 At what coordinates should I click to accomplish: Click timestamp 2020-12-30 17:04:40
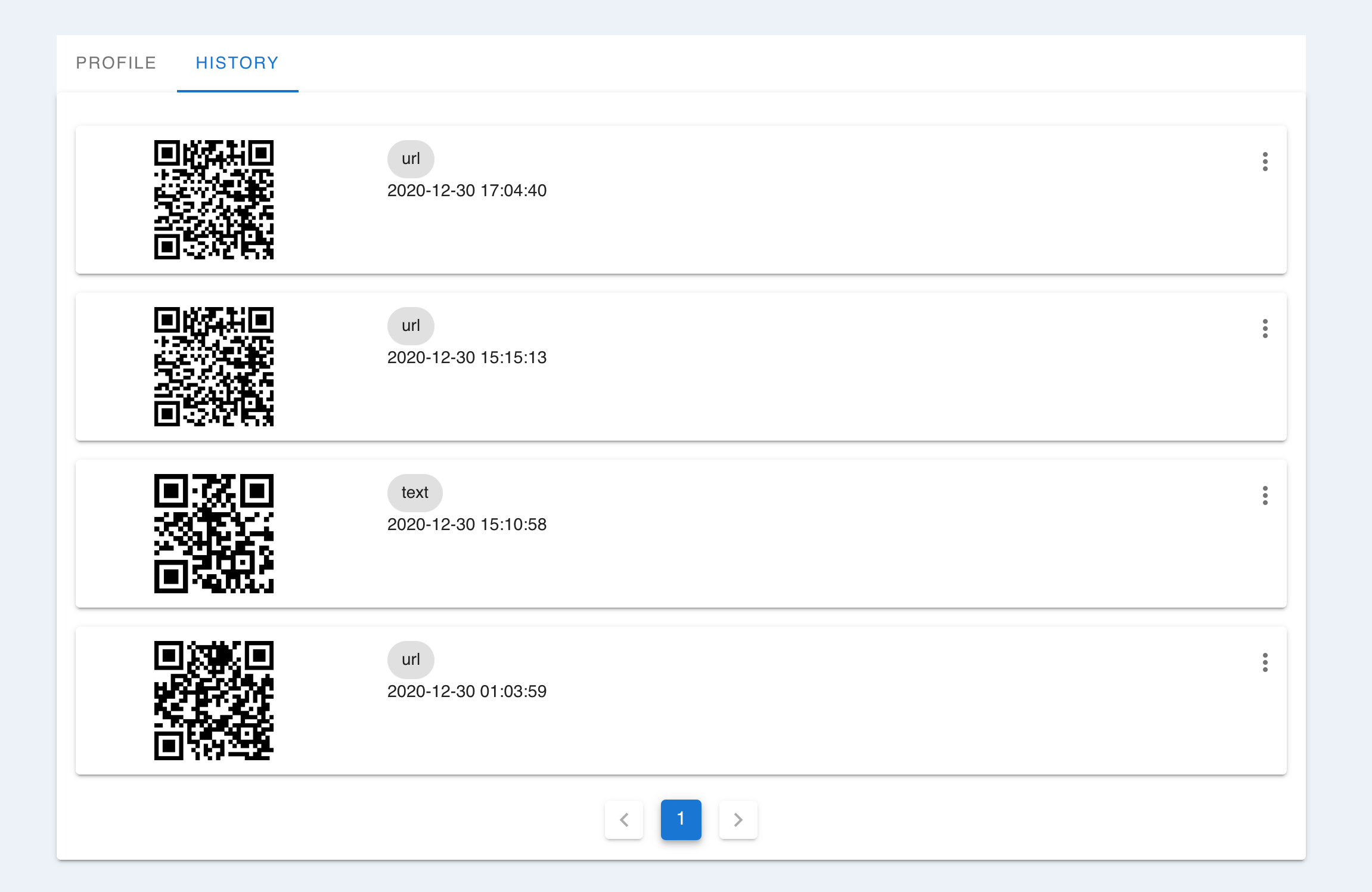[467, 191]
